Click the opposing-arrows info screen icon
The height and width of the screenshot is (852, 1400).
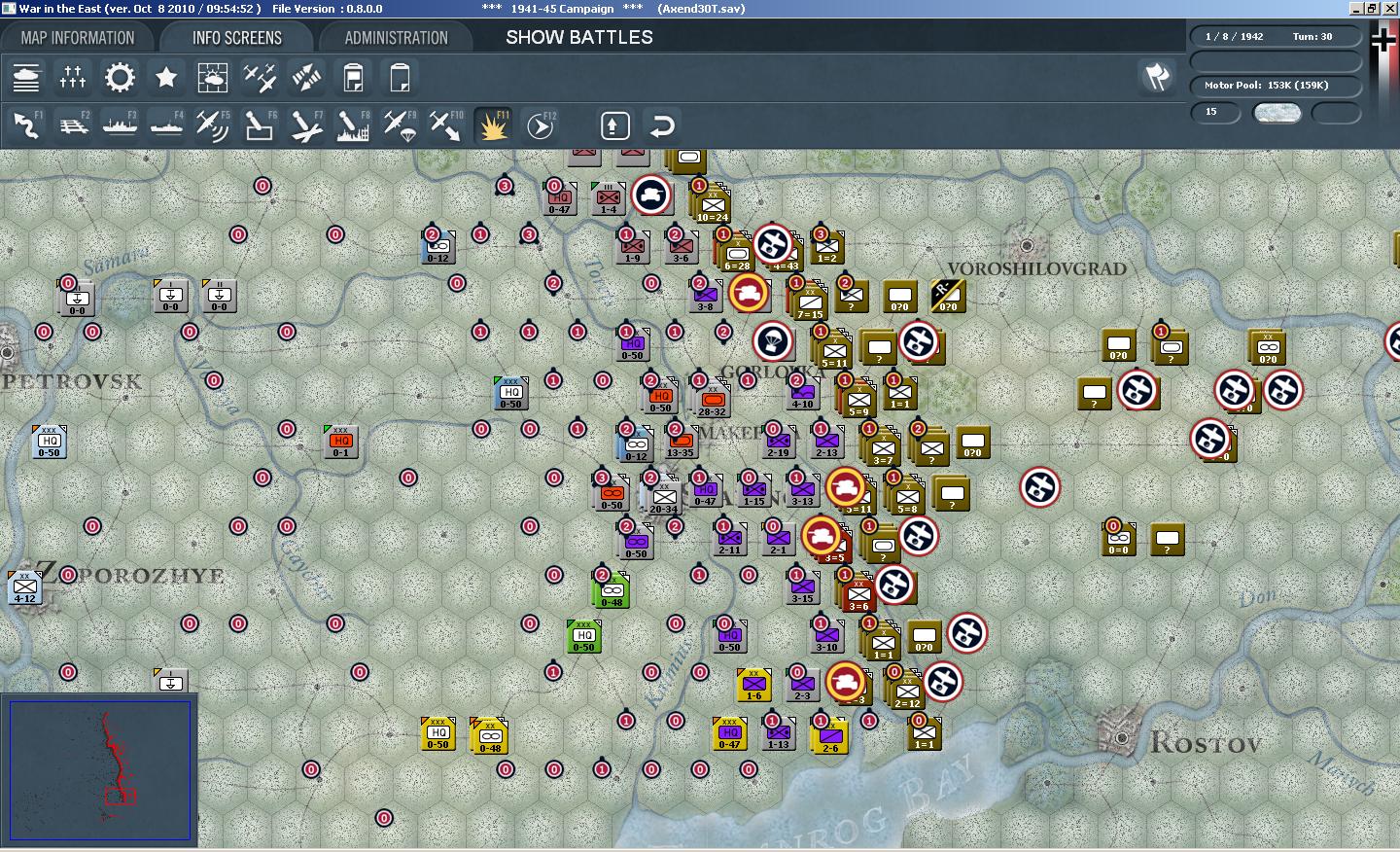tap(306, 77)
